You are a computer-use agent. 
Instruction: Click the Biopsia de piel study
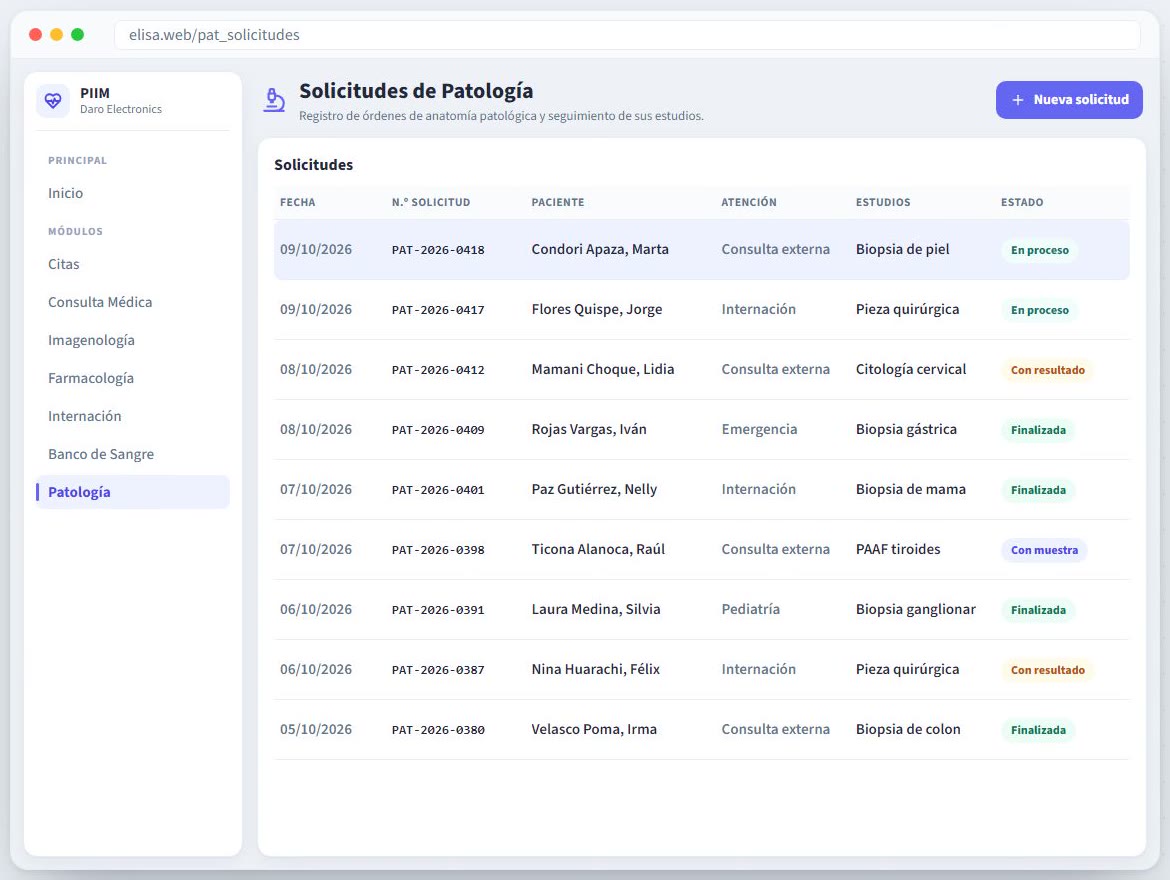(x=902, y=249)
